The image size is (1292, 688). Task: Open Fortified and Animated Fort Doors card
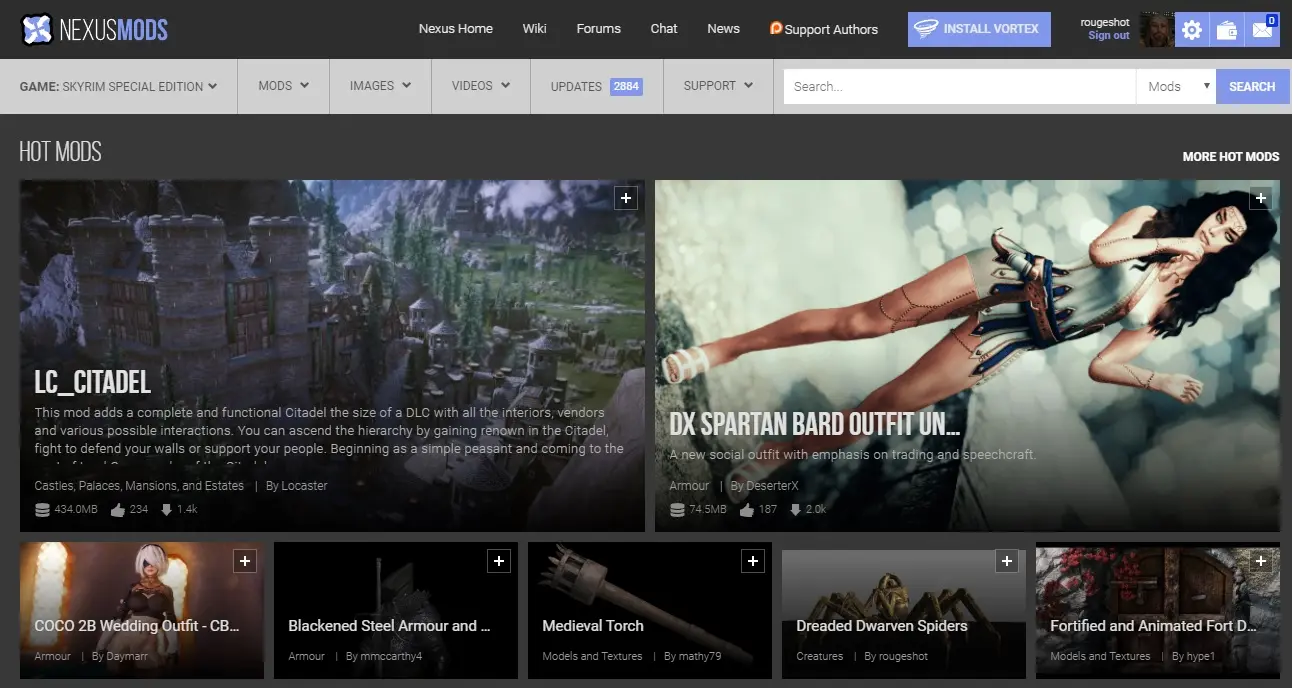(x=1158, y=610)
